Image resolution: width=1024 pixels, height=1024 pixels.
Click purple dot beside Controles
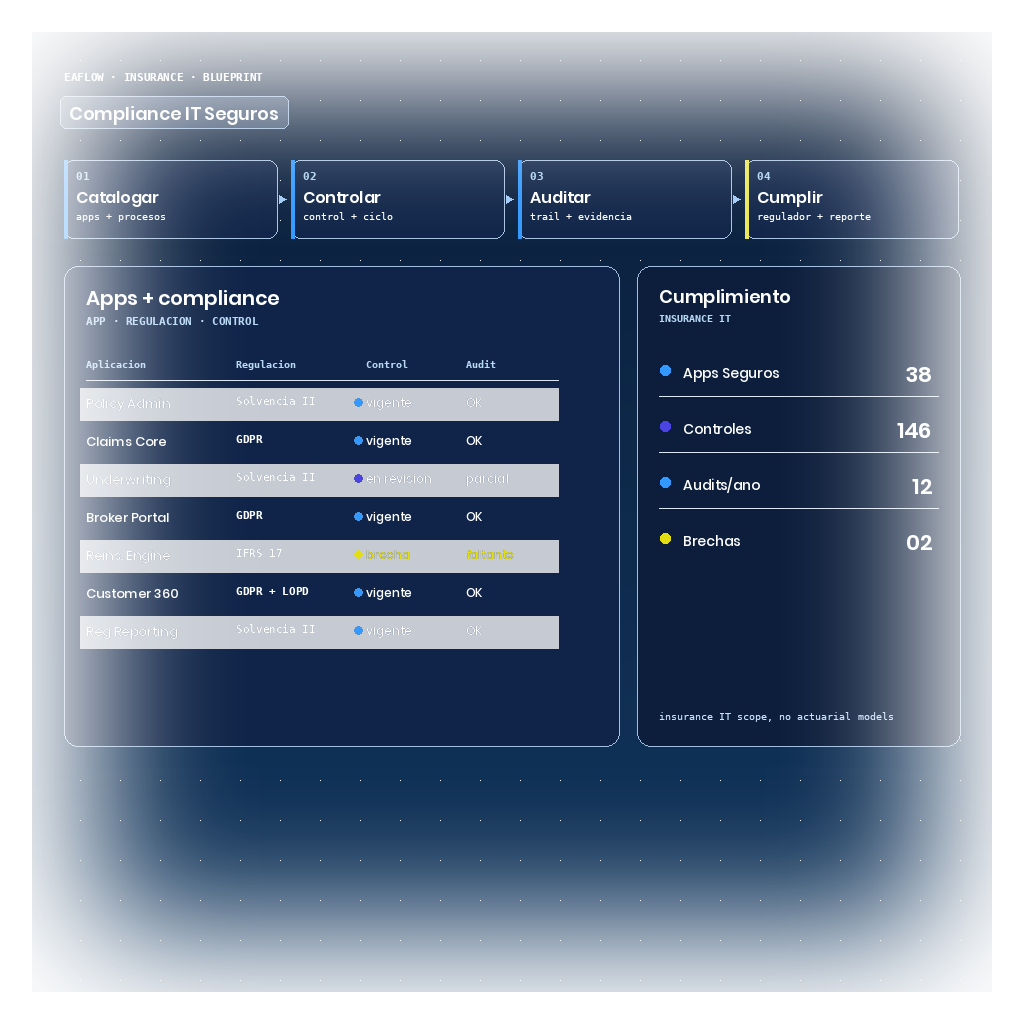coord(665,426)
